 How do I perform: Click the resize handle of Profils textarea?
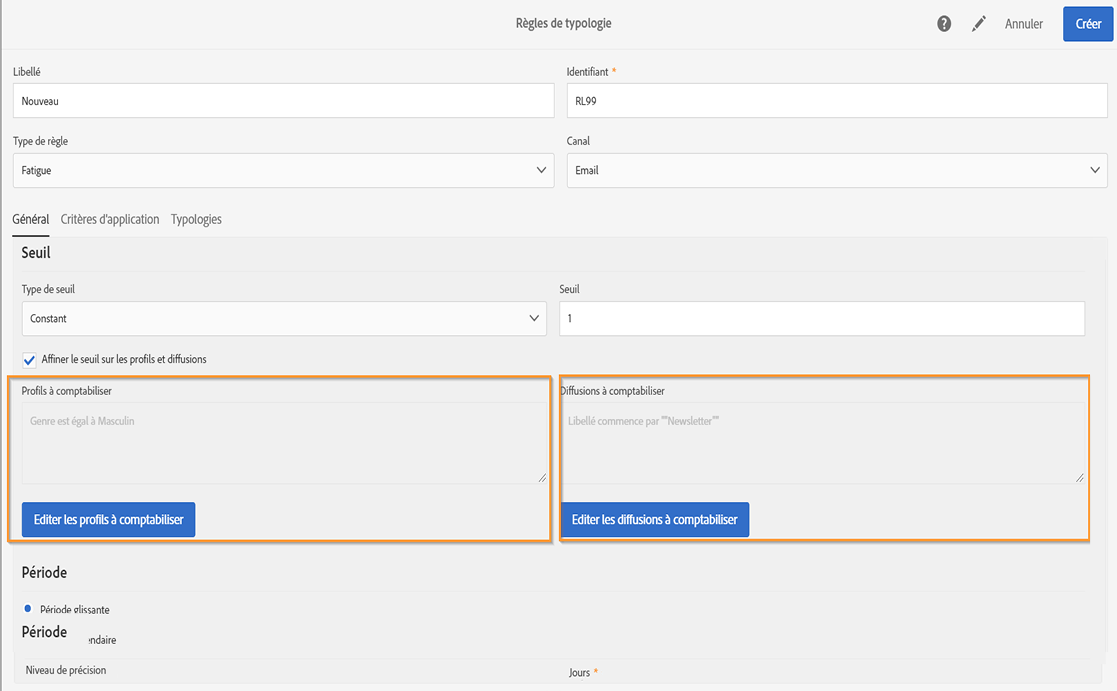pyautogui.click(x=542, y=478)
